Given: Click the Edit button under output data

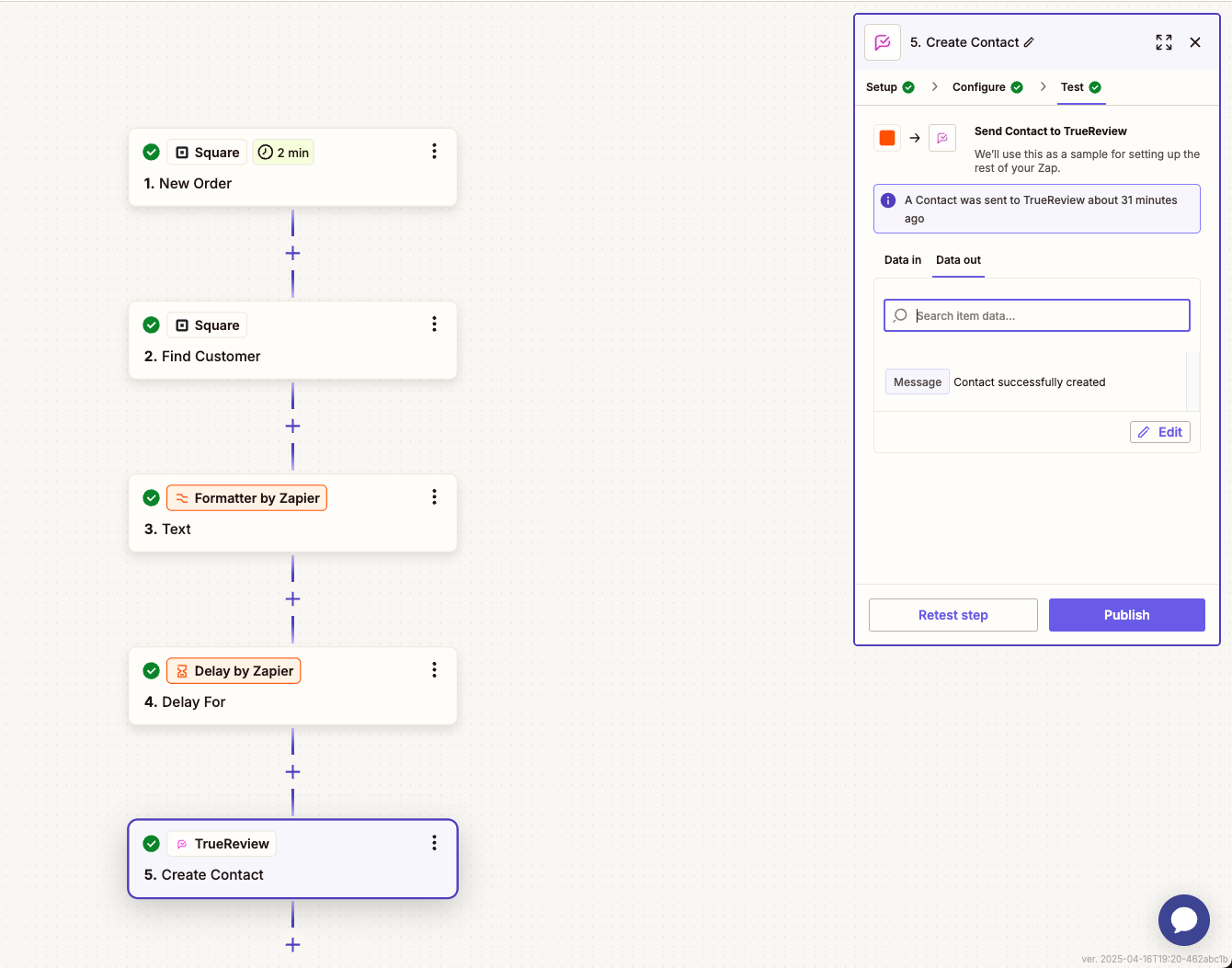Looking at the screenshot, I should click(1160, 432).
